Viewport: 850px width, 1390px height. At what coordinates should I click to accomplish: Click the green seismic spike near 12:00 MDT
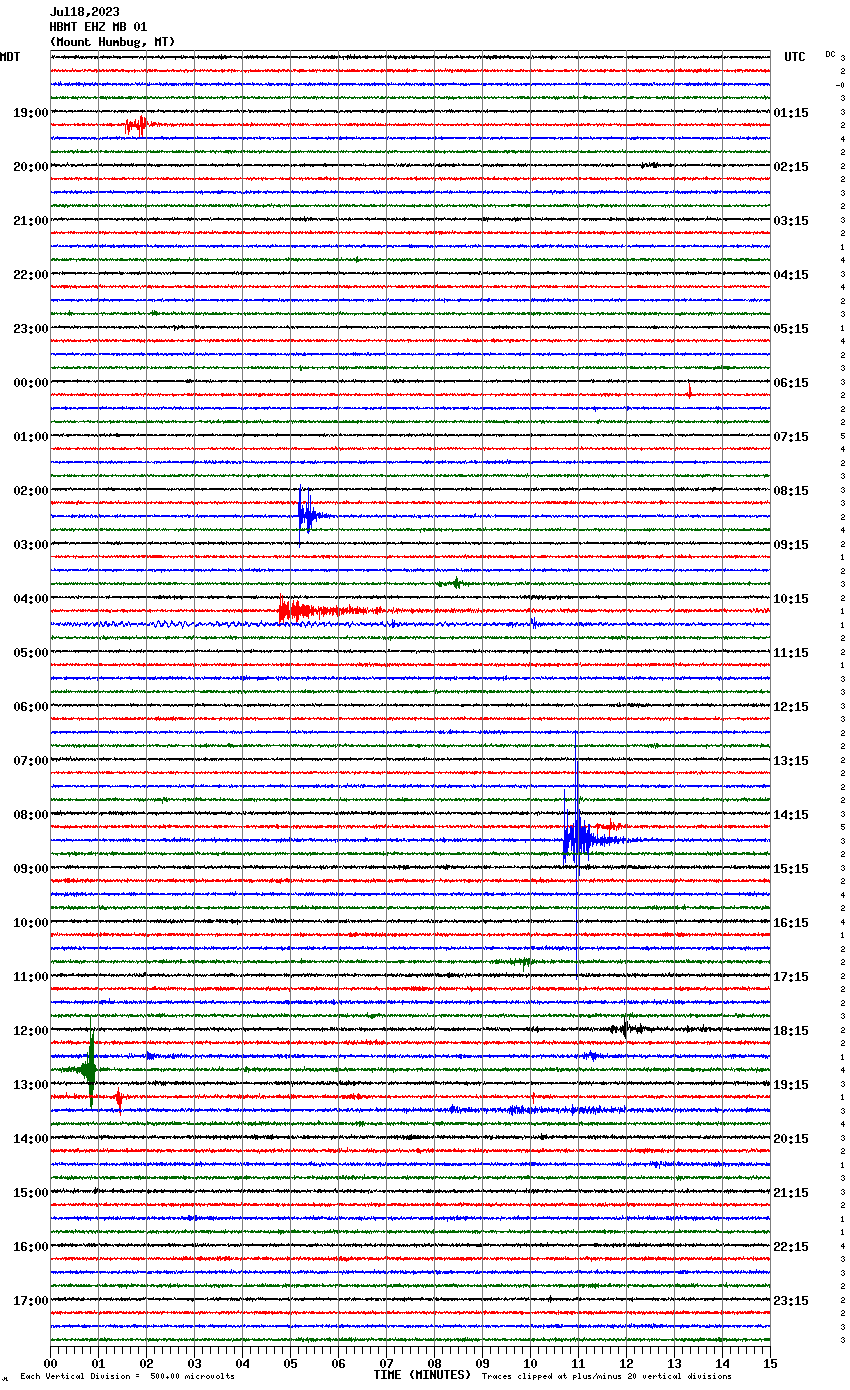tap(90, 1069)
